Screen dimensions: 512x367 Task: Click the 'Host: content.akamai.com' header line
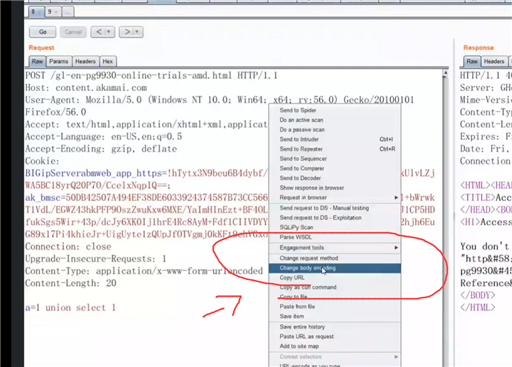(x=86, y=88)
